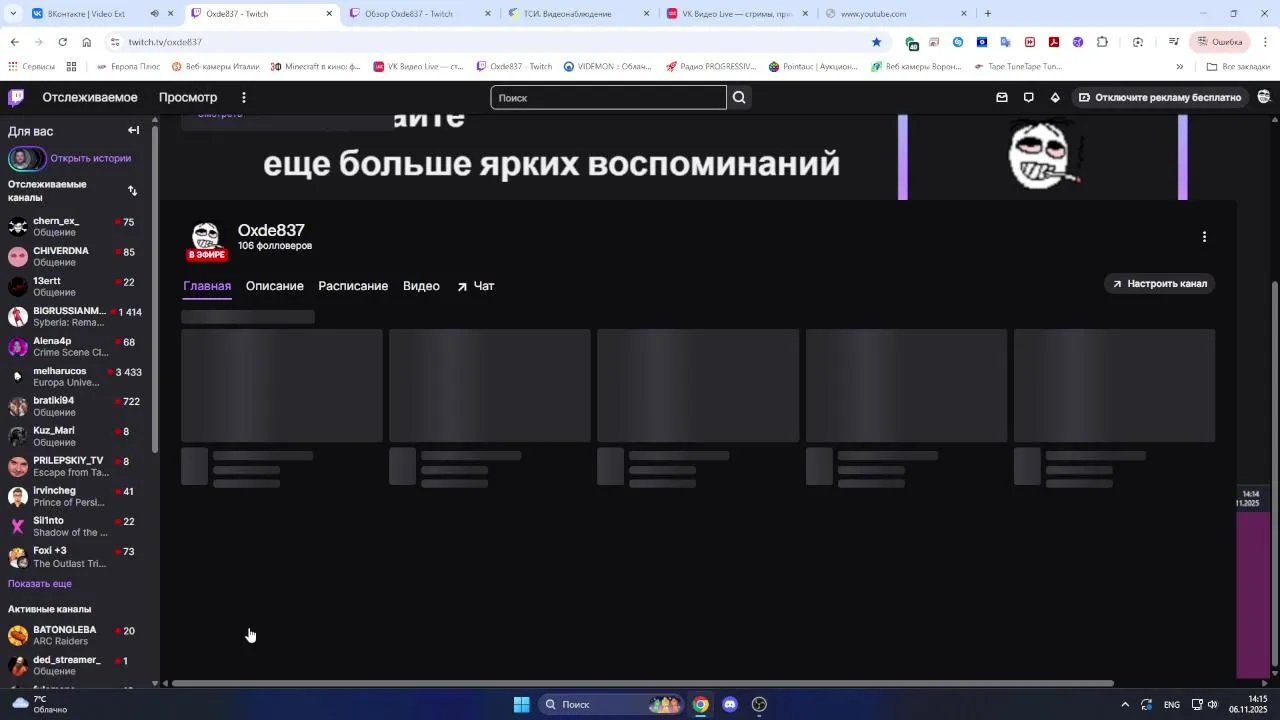This screenshot has width=1280, height=720.
Task: Click Открыть истории link
Action: click(x=91, y=158)
